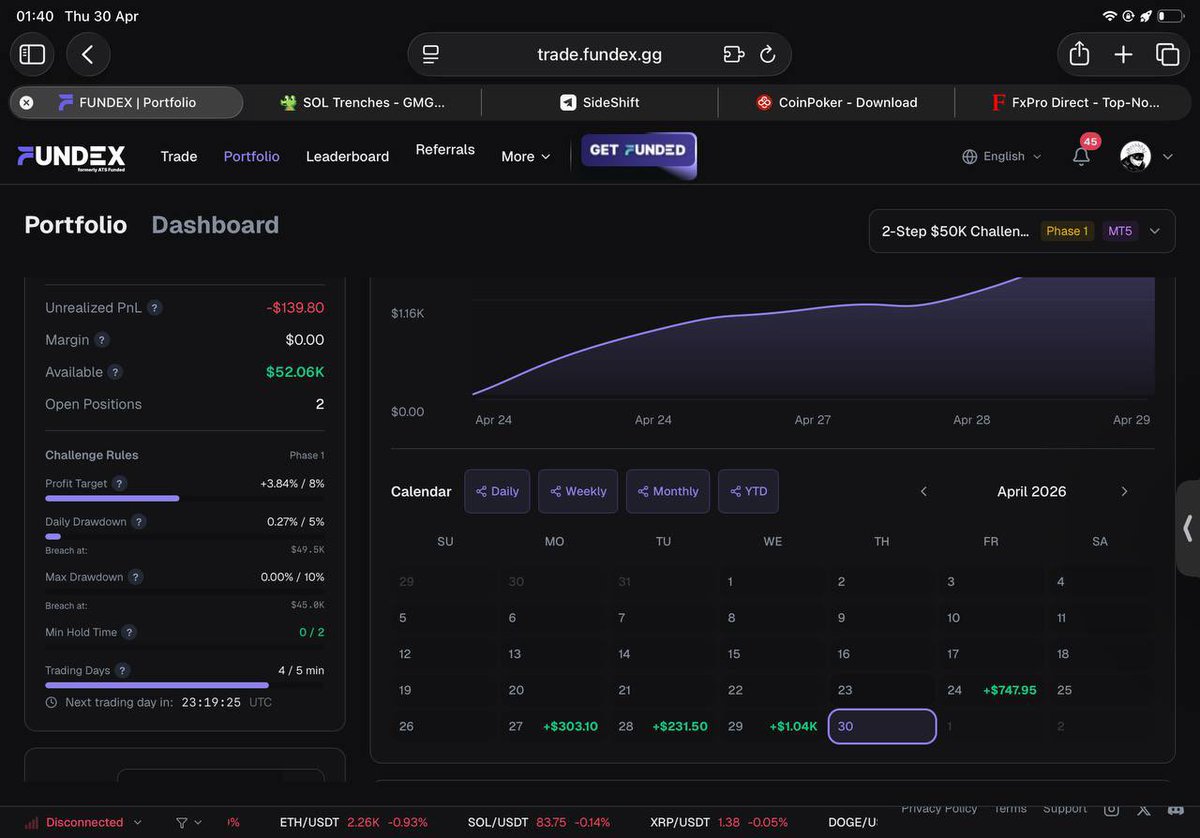Share the YTD calendar view
This screenshot has width=1200, height=838.
(x=748, y=491)
